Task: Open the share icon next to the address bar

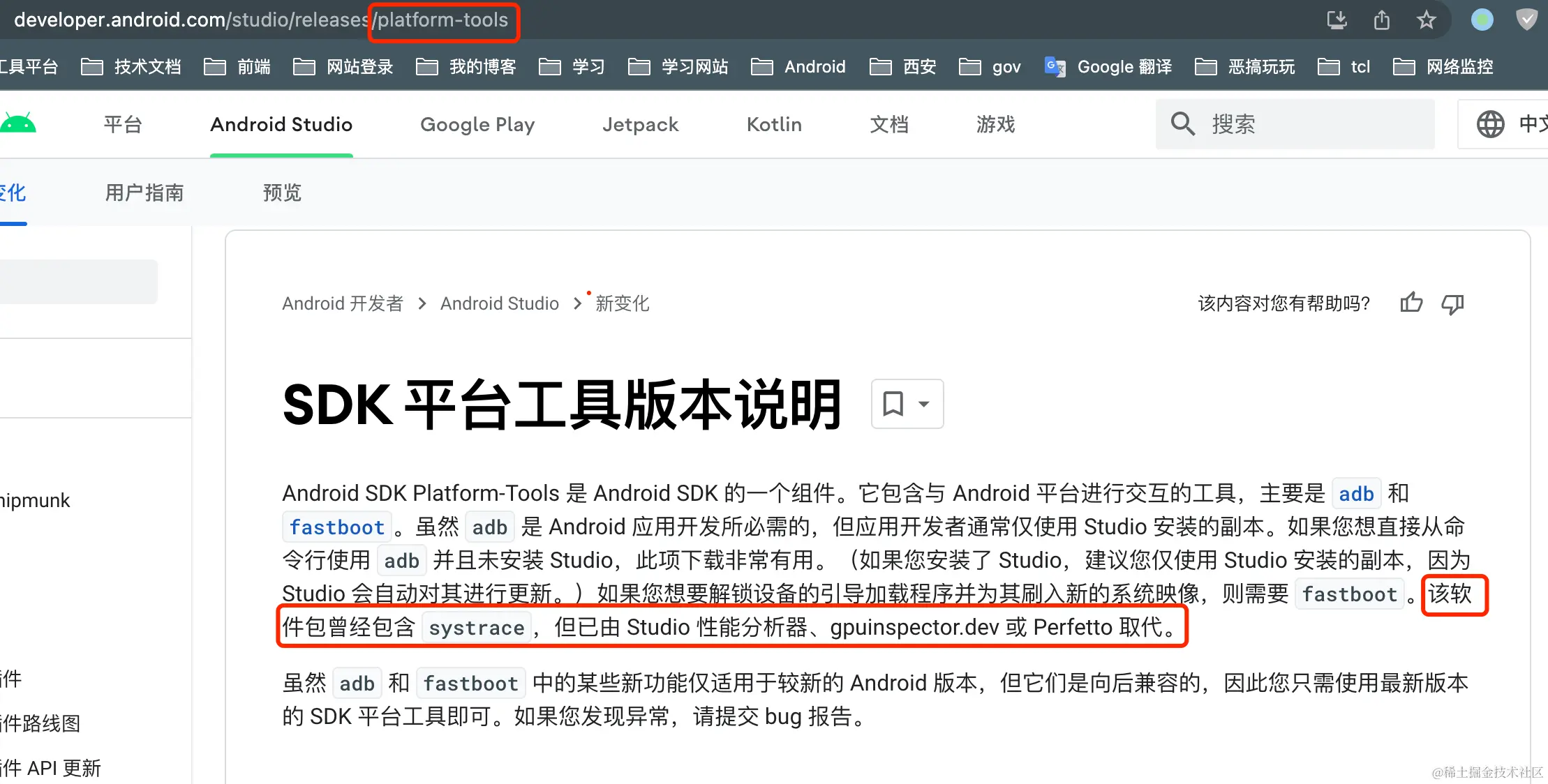Action: click(x=1381, y=20)
